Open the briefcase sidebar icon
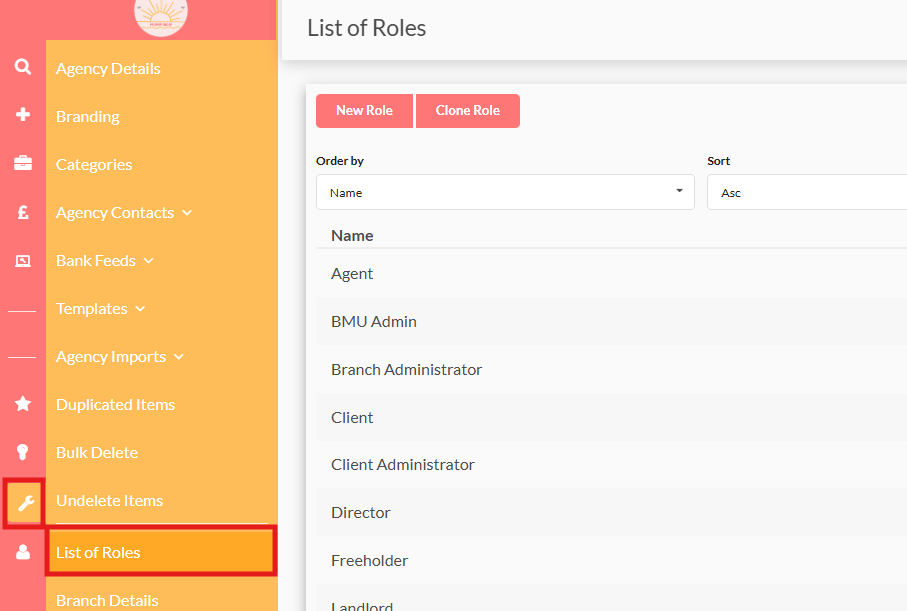907x611 pixels. pyautogui.click(x=23, y=163)
